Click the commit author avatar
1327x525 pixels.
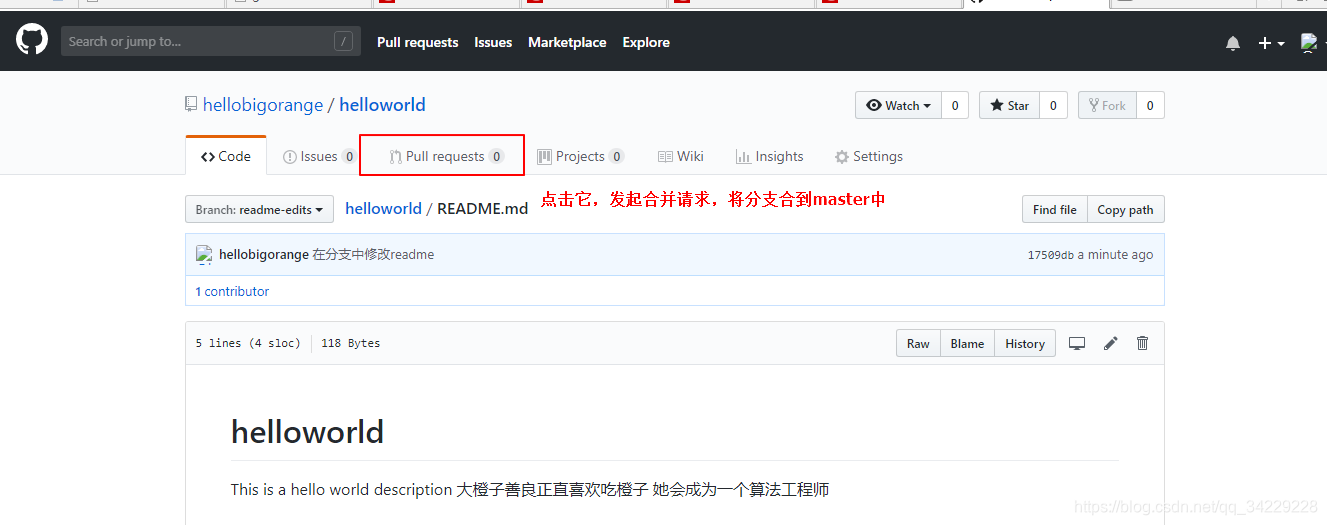point(204,254)
